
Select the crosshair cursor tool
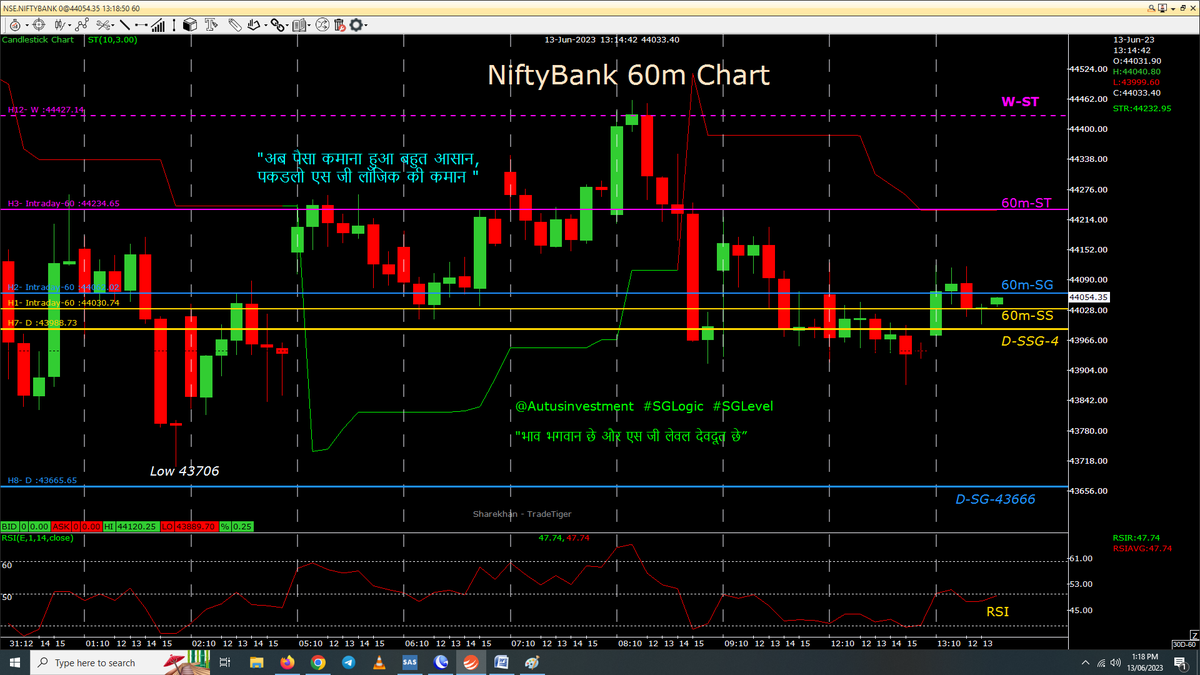39,24
